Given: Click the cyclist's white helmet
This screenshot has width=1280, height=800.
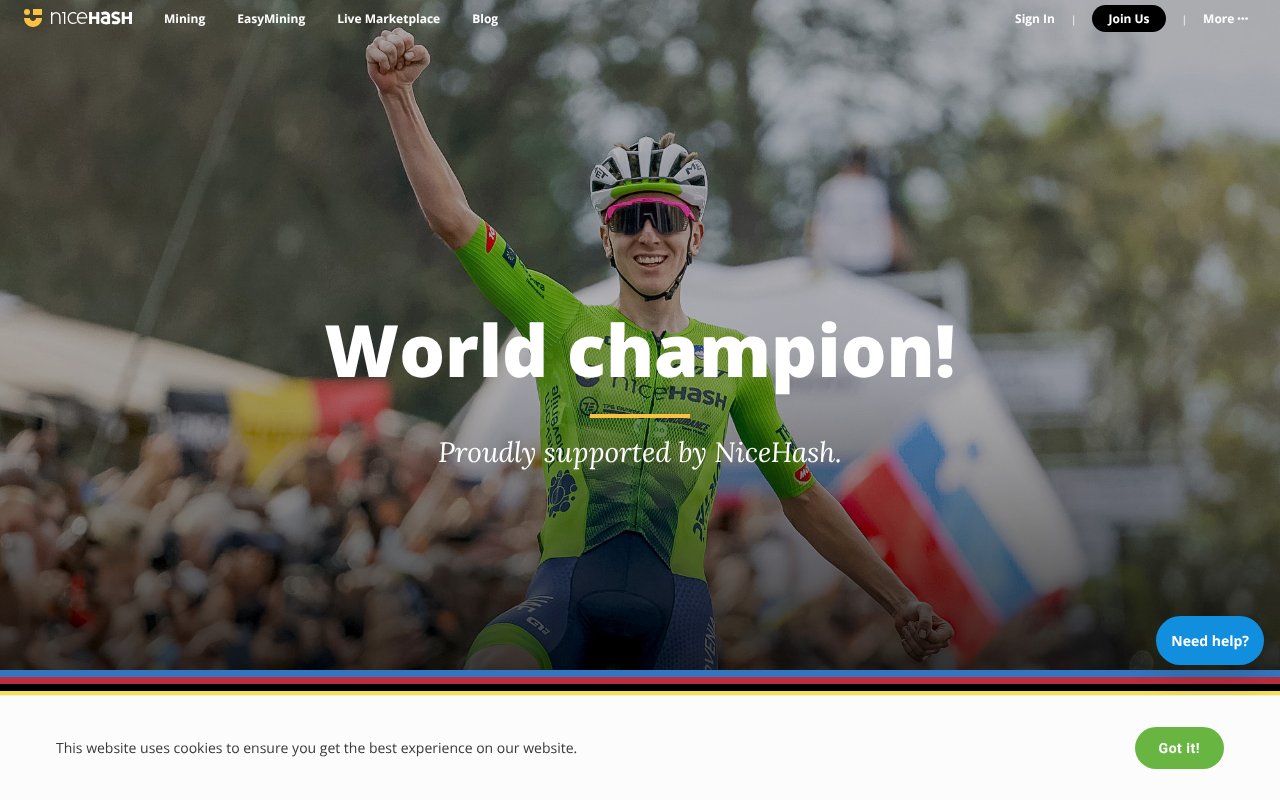Looking at the screenshot, I should coord(649,172).
